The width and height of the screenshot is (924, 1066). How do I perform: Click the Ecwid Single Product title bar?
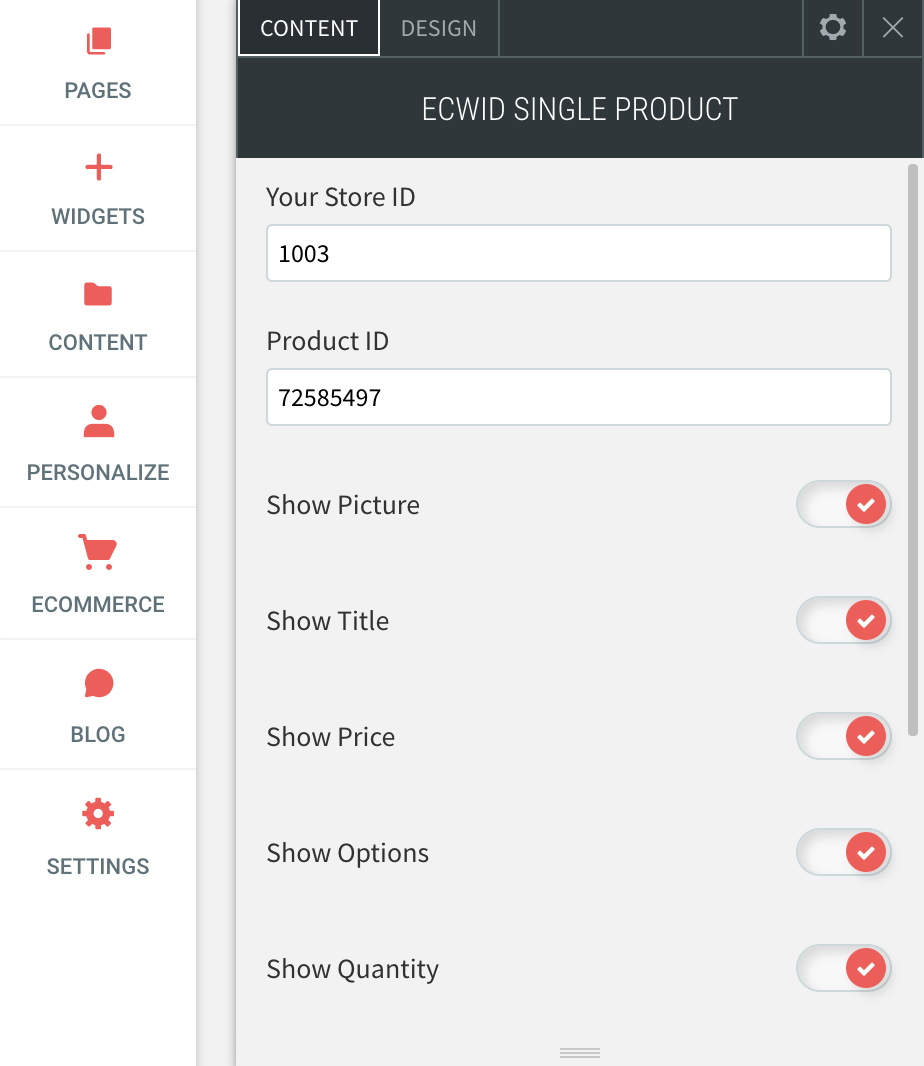[580, 109]
